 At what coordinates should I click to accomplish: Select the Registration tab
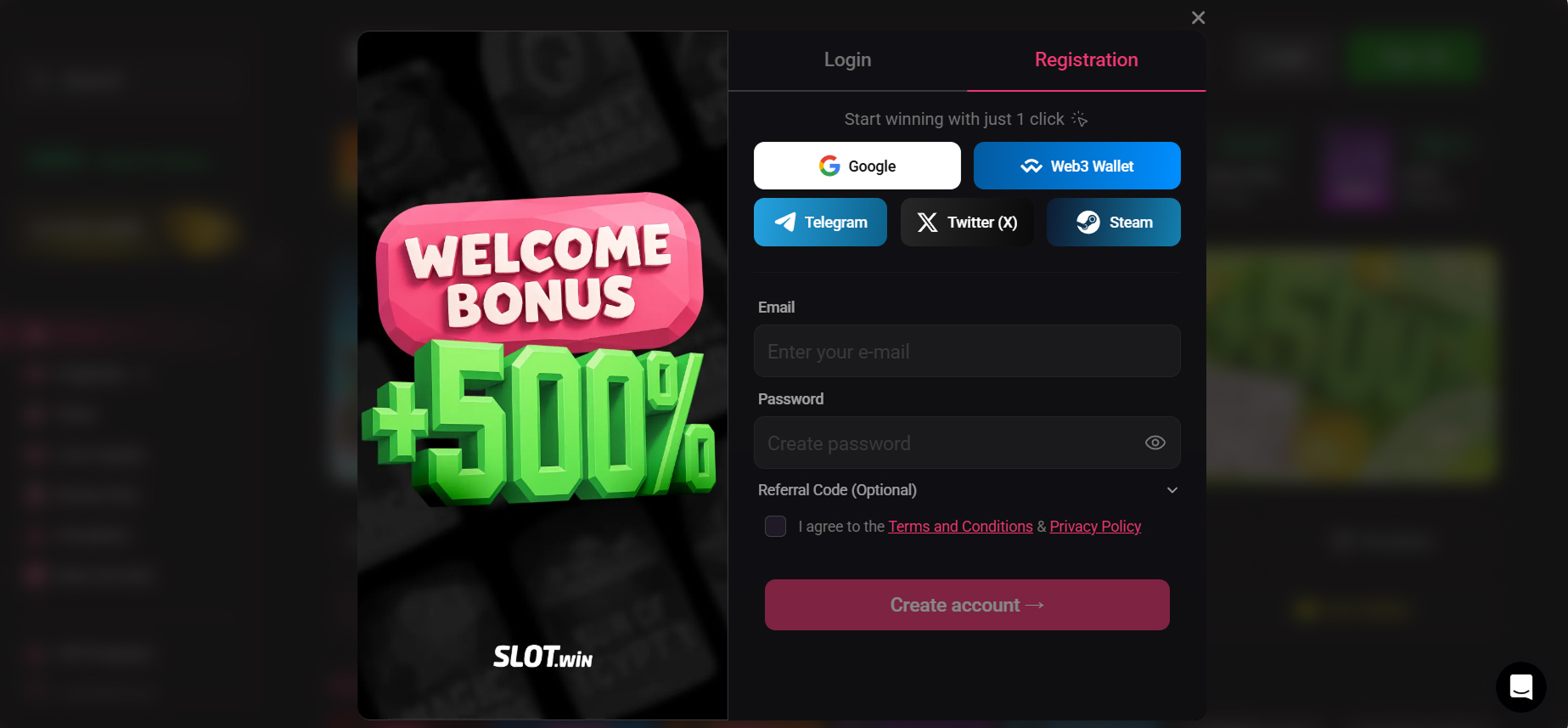(1086, 60)
